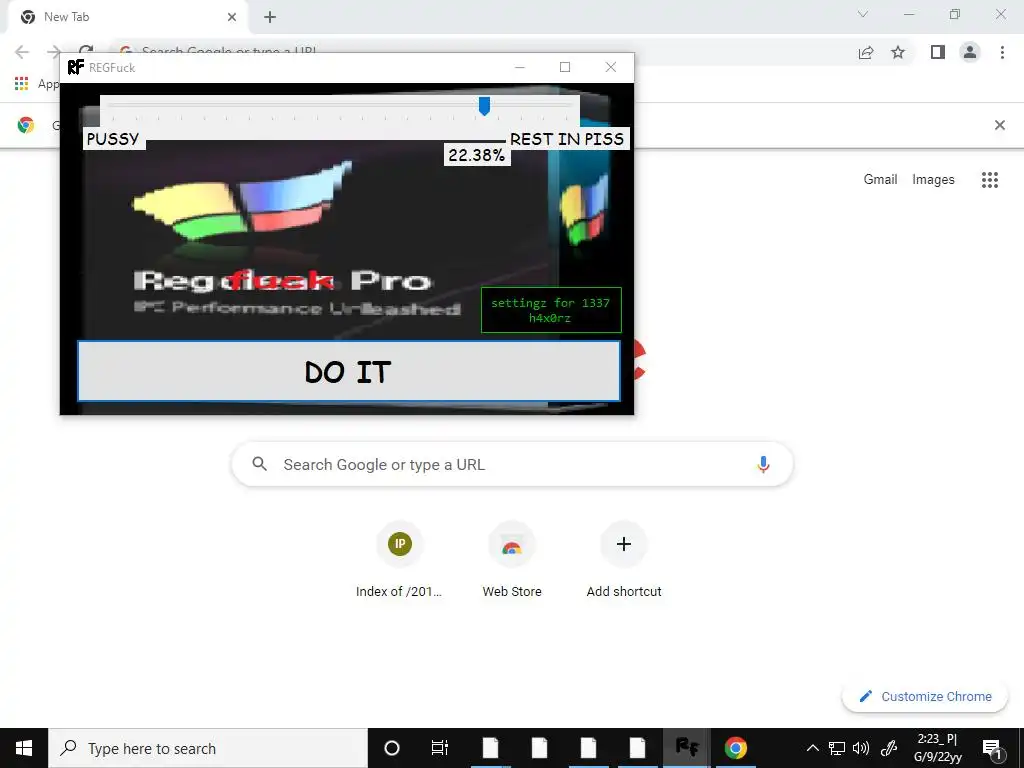Image resolution: width=1024 pixels, height=768 pixels.
Task: Open Chrome three-dot menu
Action: [x=1002, y=52]
